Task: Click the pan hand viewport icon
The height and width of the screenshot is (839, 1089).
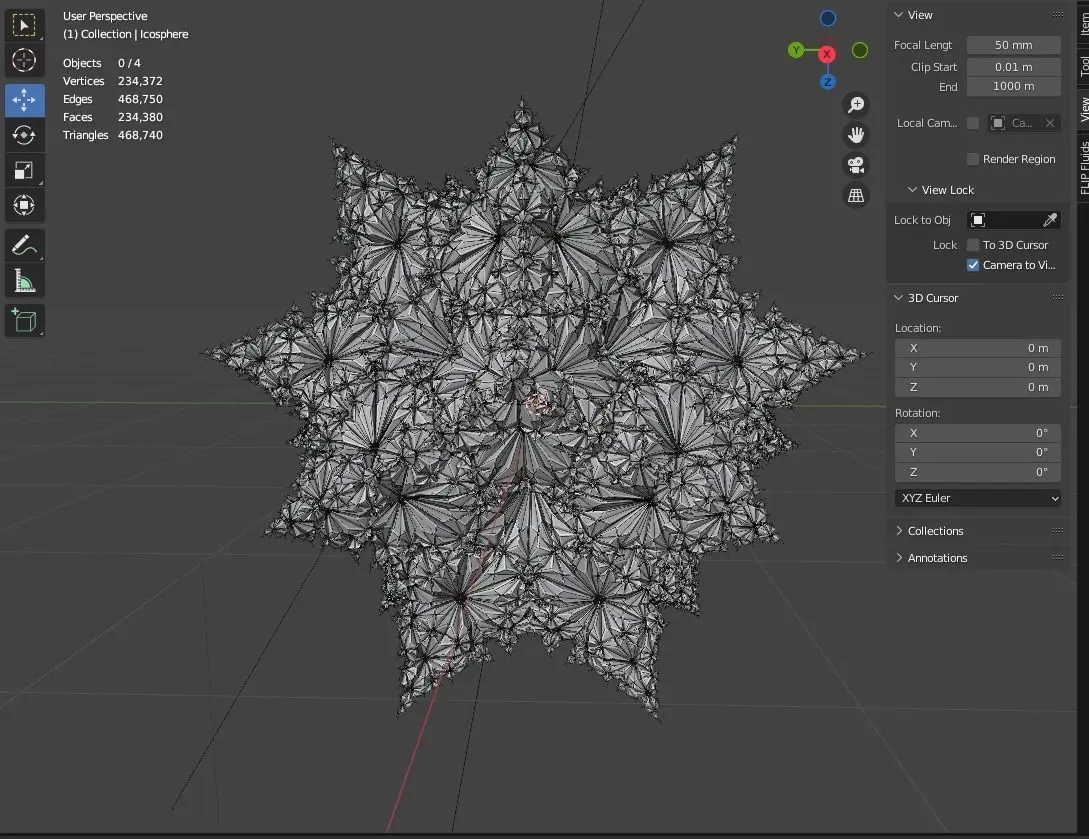Action: click(856, 135)
